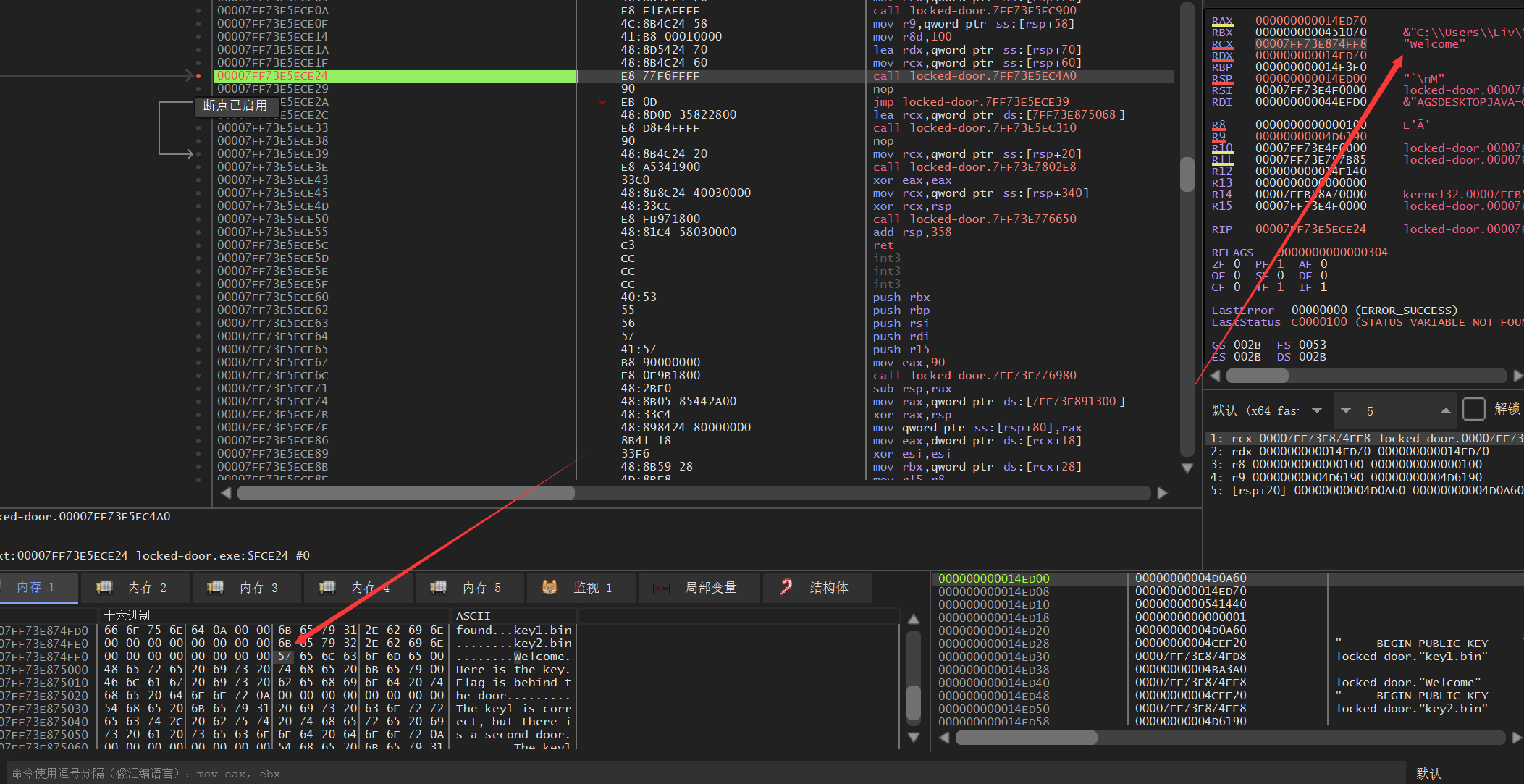
Task: Select argument 1 rcx row in call arguments
Action: tap(1364, 439)
